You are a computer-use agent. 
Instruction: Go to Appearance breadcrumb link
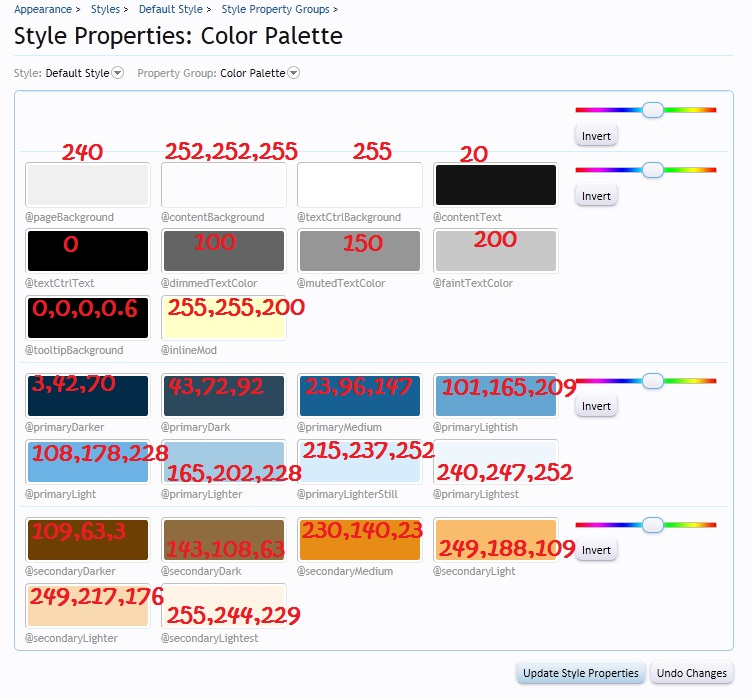[x=42, y=9]
